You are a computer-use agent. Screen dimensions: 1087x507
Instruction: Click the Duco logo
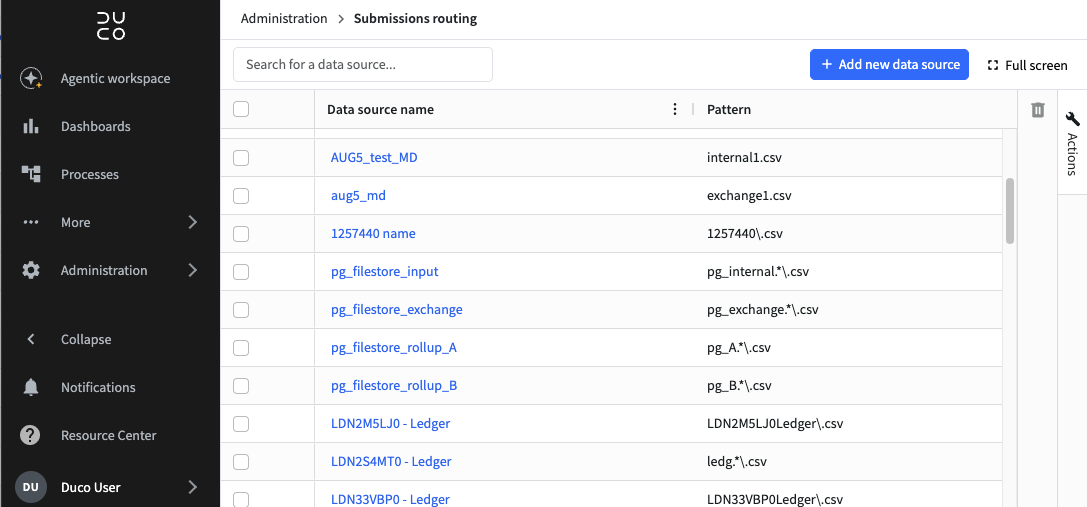[111, 26]
